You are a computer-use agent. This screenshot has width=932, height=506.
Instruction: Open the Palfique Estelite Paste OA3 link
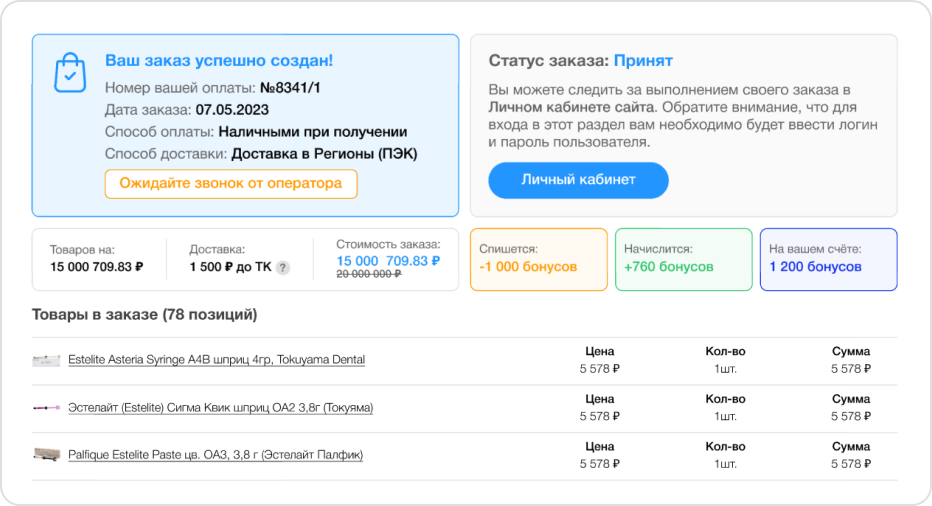[215, 455]
